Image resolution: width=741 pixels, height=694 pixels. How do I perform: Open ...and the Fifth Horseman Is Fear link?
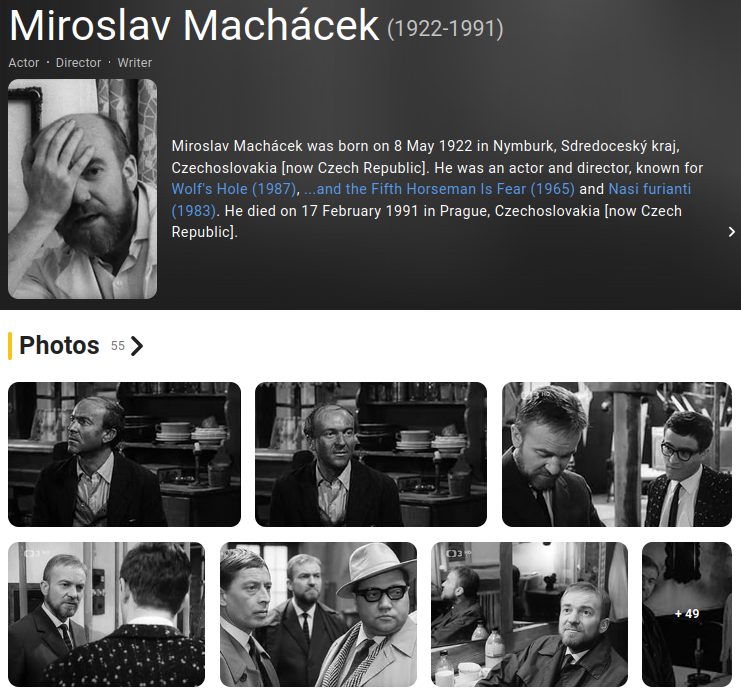(x=439, y=189)
